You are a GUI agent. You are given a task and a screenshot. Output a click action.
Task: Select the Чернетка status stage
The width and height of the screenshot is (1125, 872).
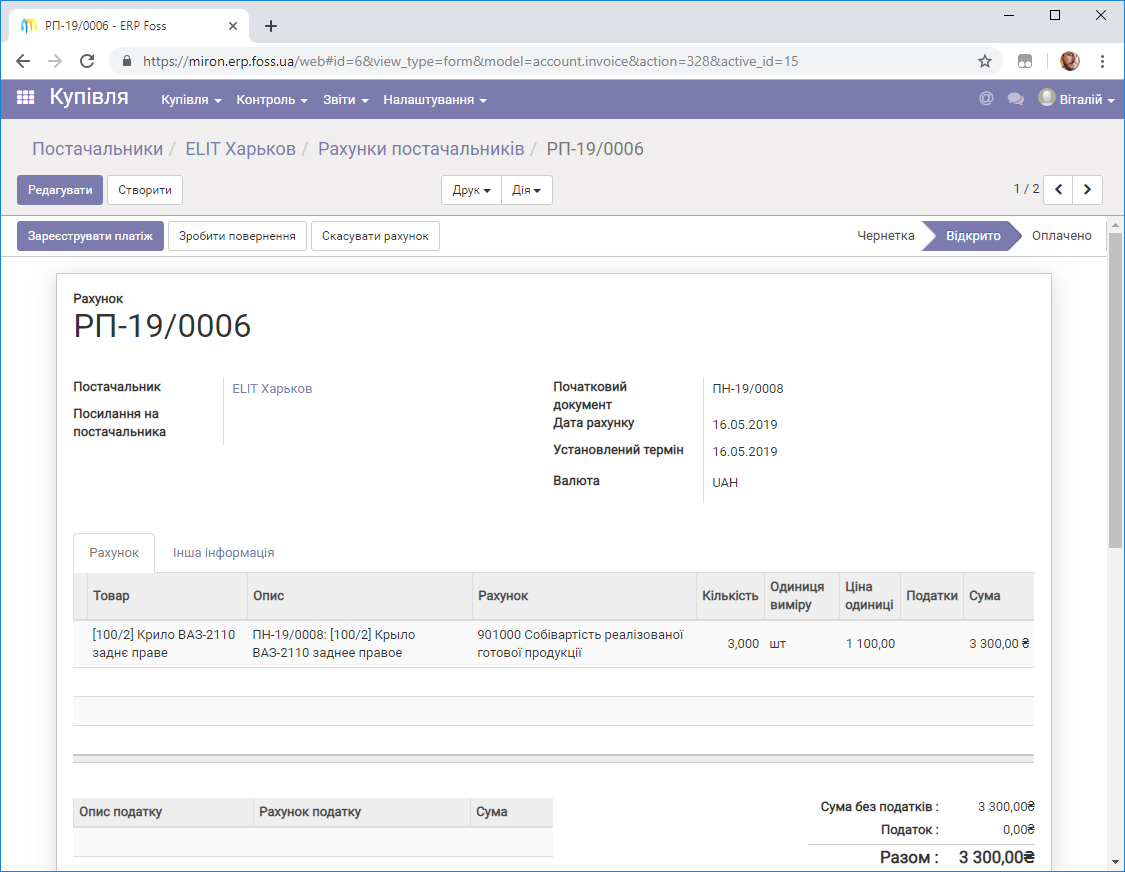[x=885, y=236]
